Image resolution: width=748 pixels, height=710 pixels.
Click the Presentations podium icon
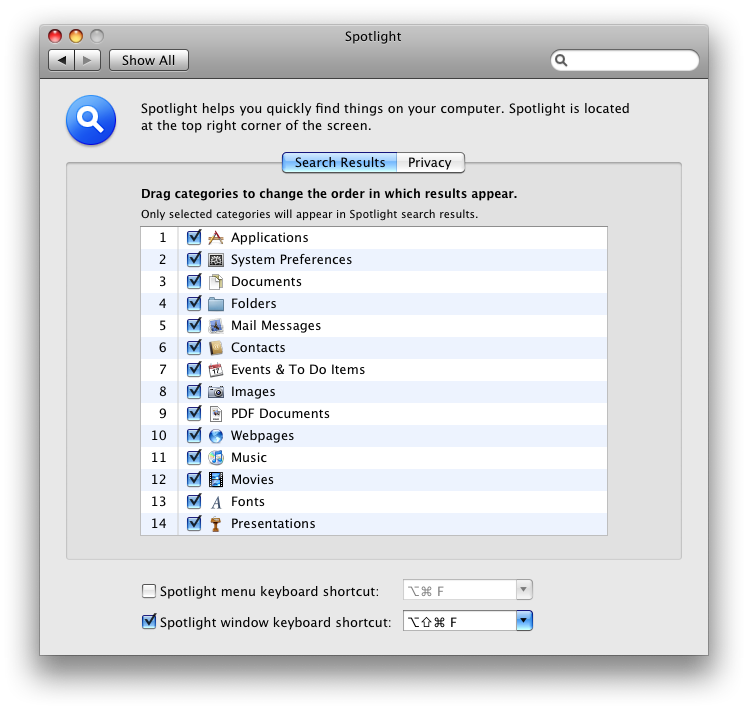coord(216,524)
